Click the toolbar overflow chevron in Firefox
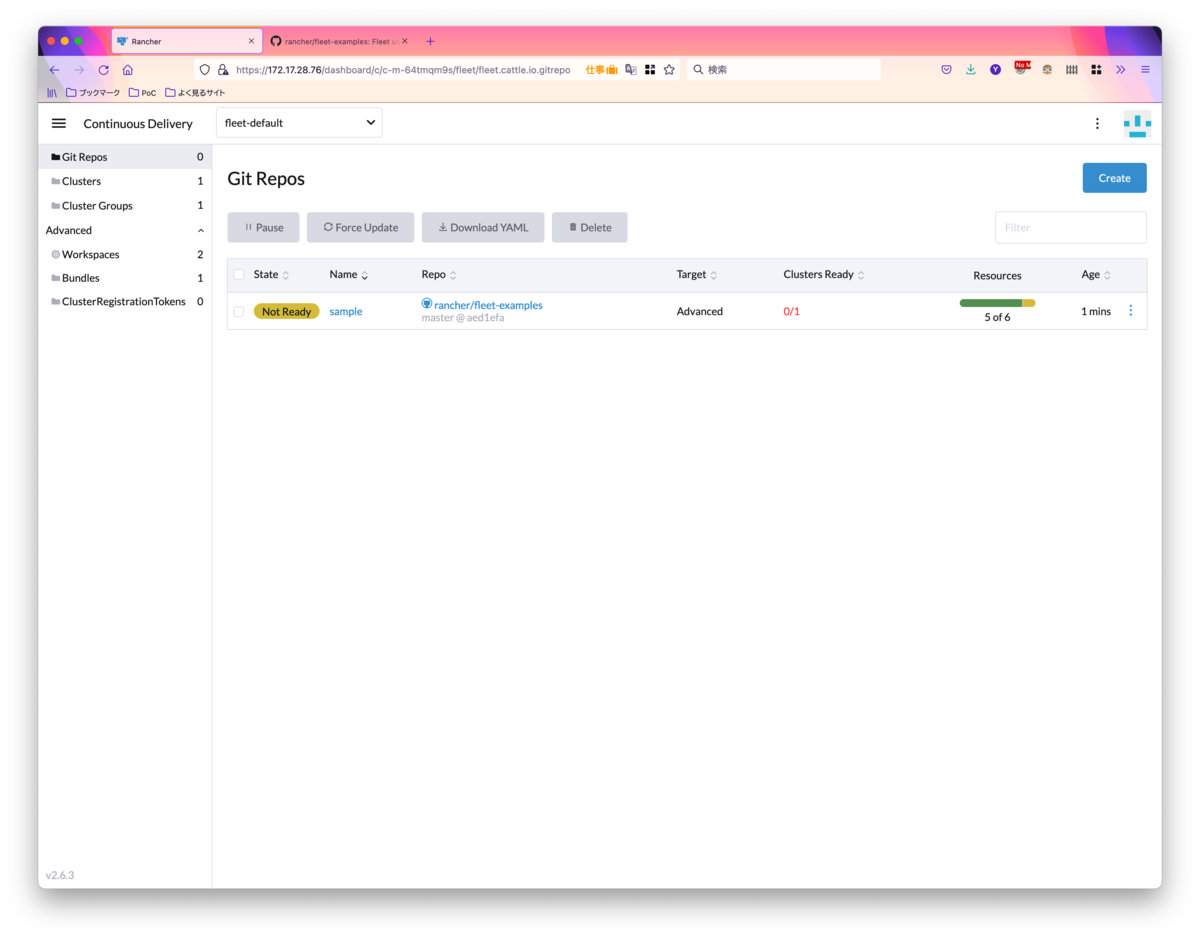Image resolution: width=1200 pixels, height=939 pixels. point(1120,69)
